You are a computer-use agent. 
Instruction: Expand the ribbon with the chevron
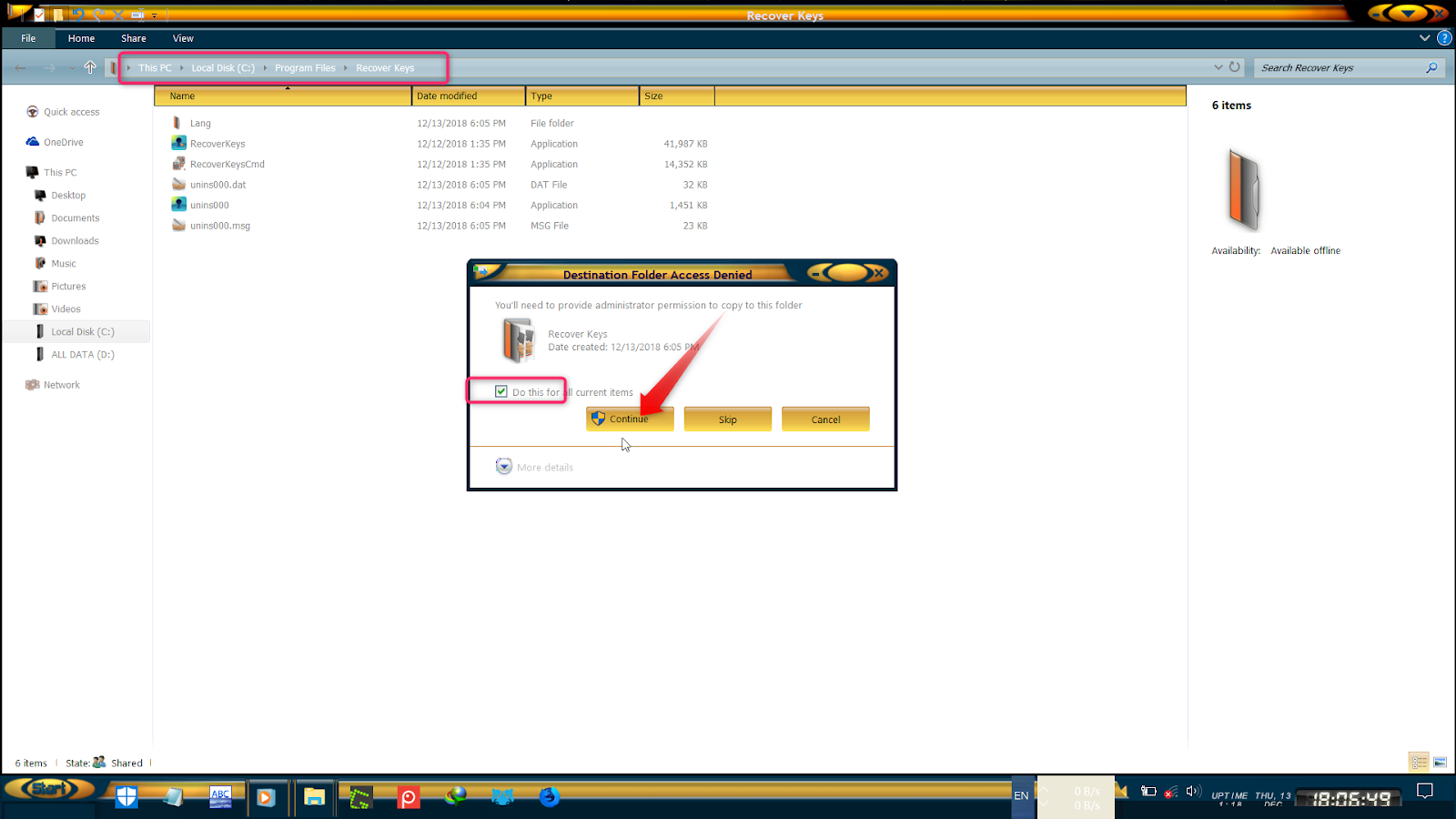tap(1425, 38)
